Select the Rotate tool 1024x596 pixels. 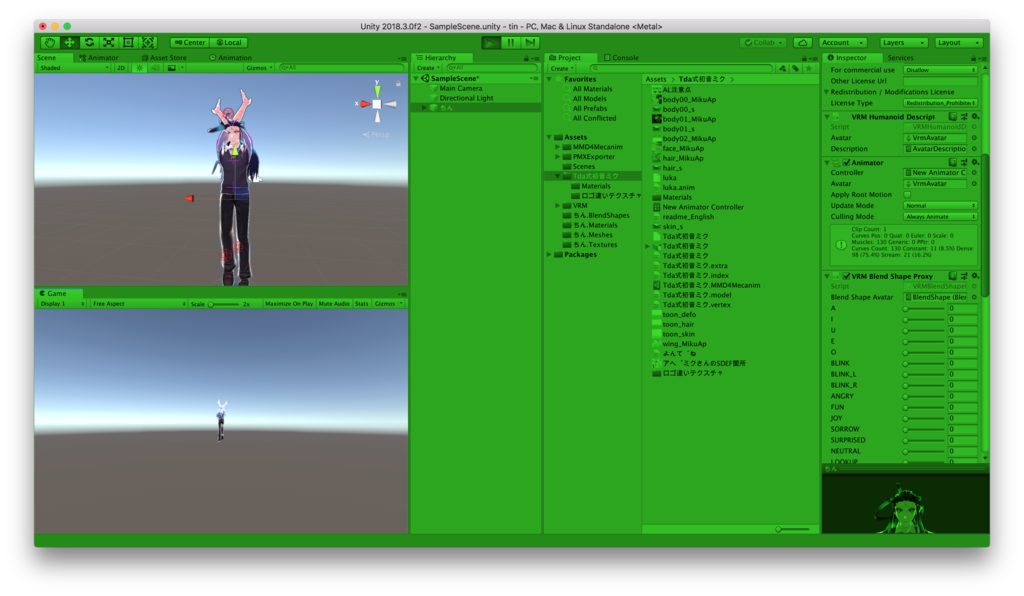(x=89, y=42)
